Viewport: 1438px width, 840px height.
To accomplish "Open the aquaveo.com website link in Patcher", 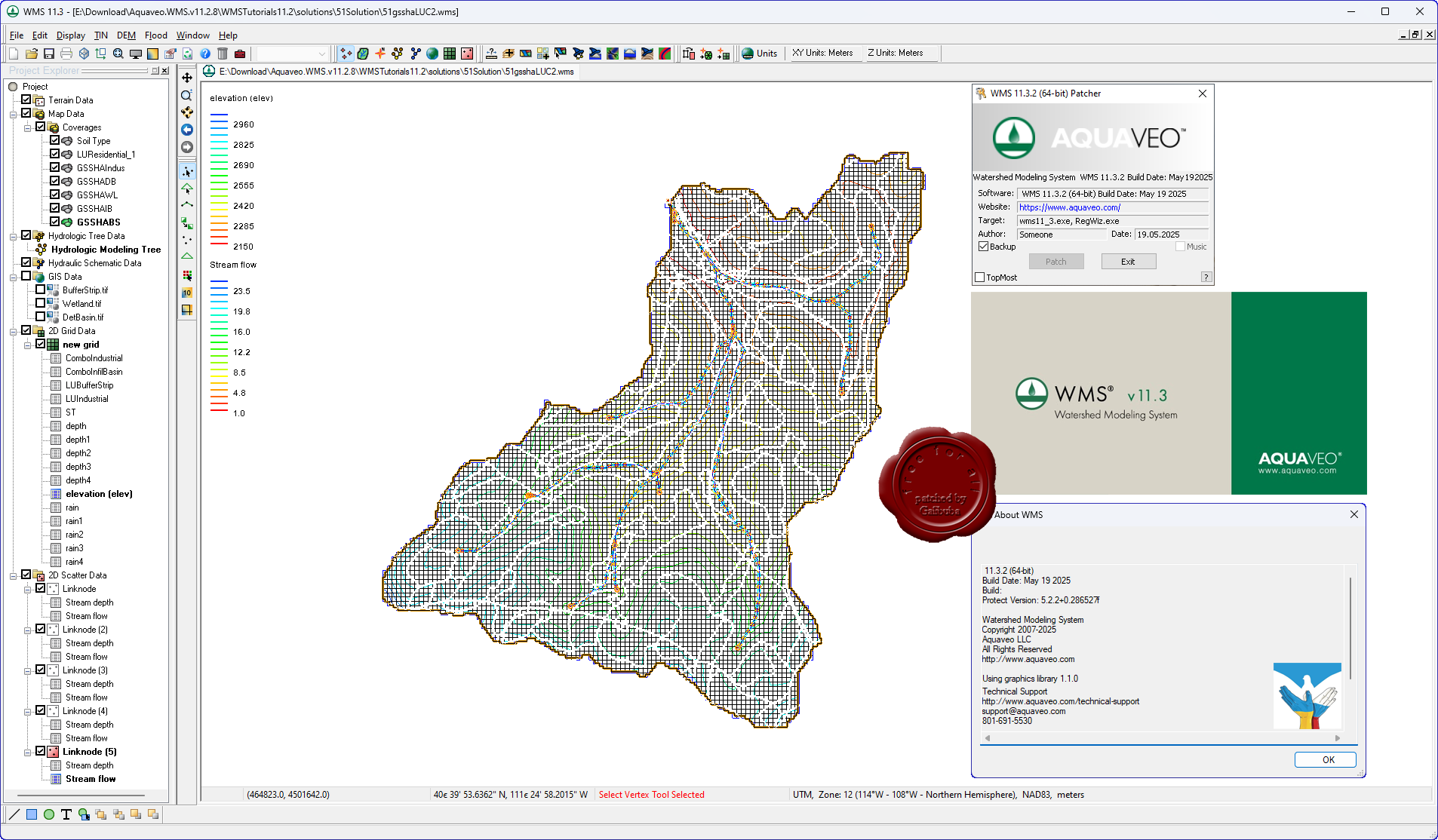I will point(1070,207).
